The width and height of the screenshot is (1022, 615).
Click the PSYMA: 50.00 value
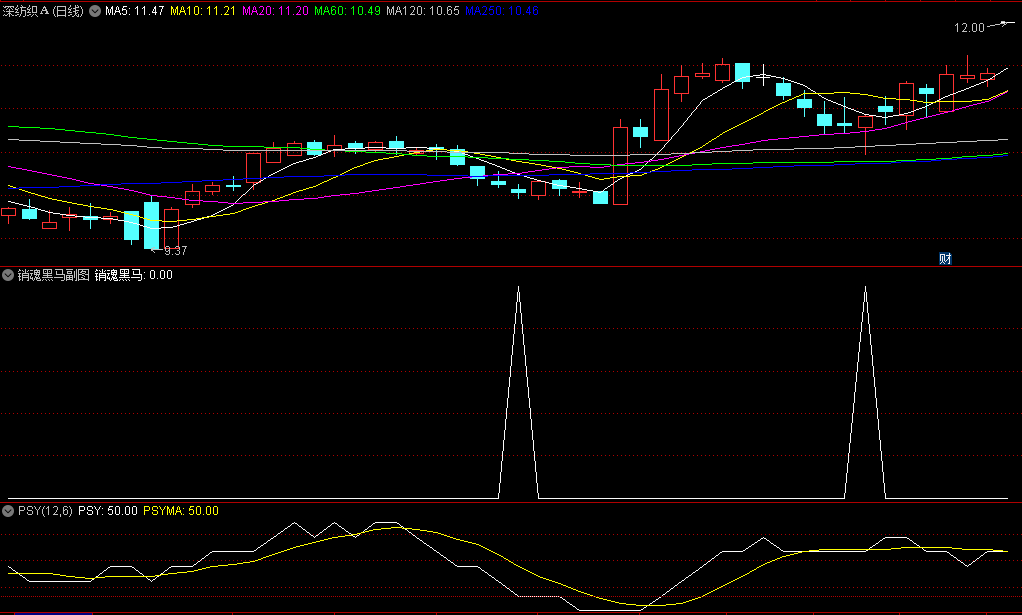(181, 511)
